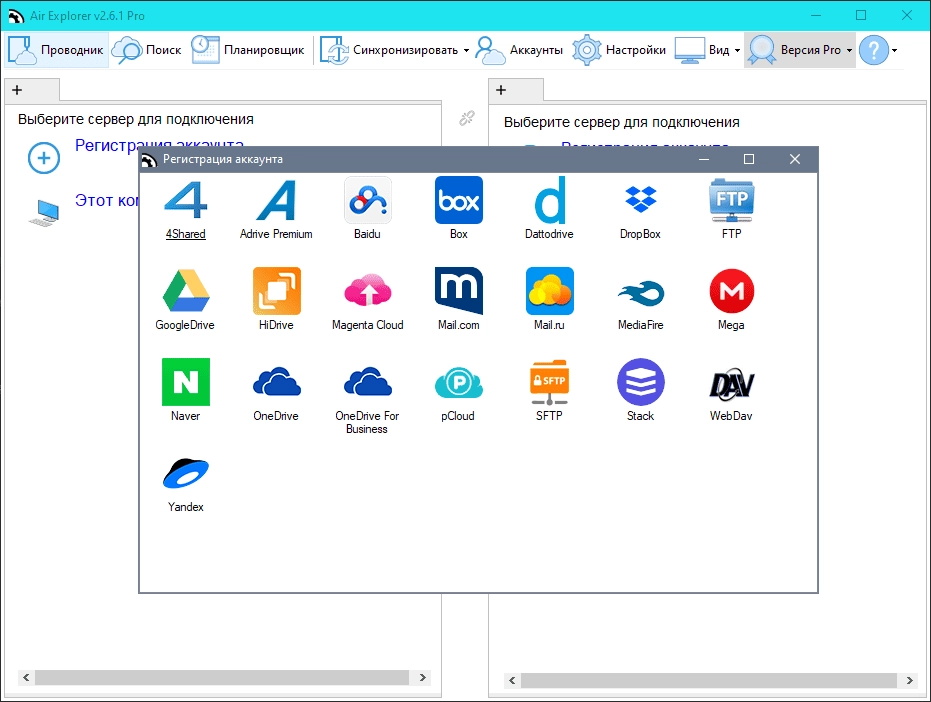931x702 pixels.
Task: Click the Синхронизировать button
Action: coord(390,50)
